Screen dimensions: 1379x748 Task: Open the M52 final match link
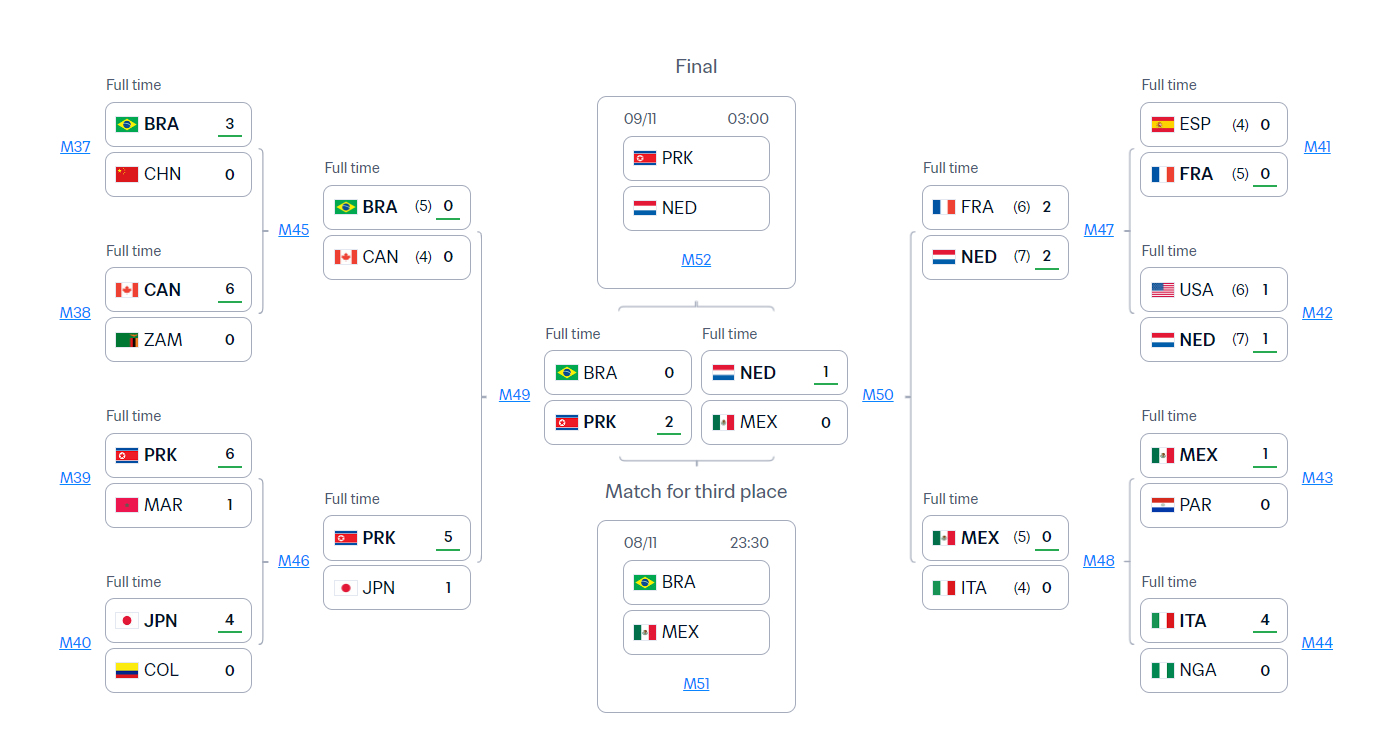pyautogui.click(x=696, y=260)
